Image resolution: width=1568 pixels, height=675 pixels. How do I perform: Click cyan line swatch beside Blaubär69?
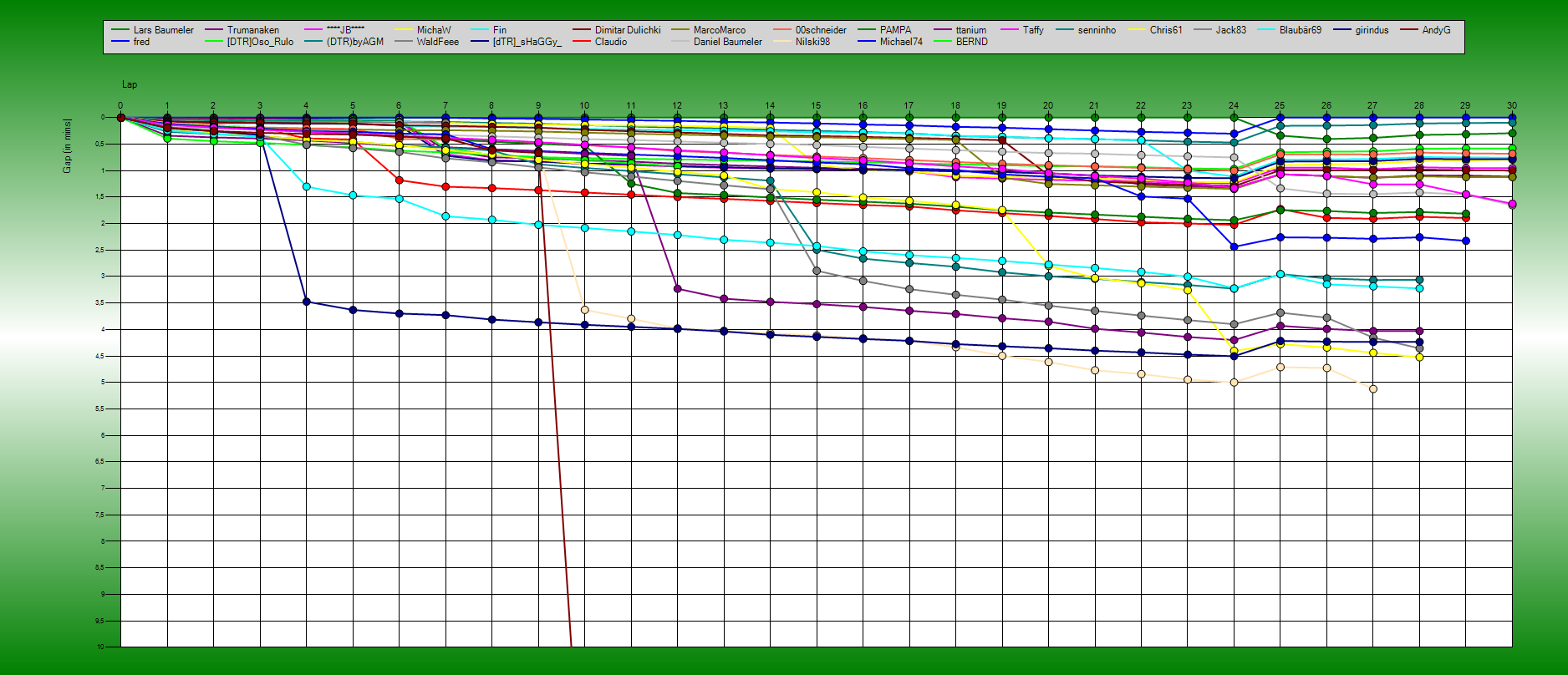(x=1266, y=30)
